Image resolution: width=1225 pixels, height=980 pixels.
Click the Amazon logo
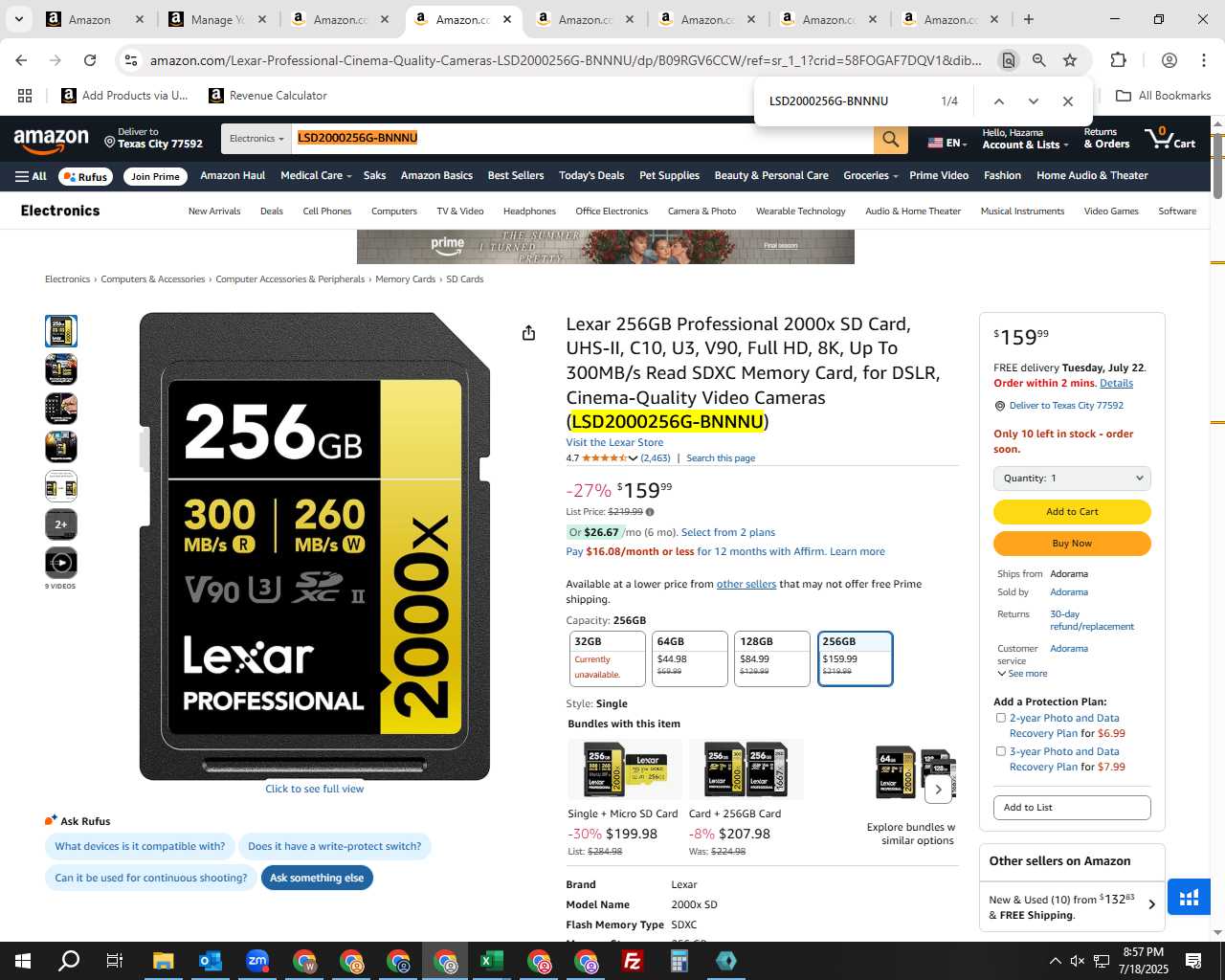point(51,140)
